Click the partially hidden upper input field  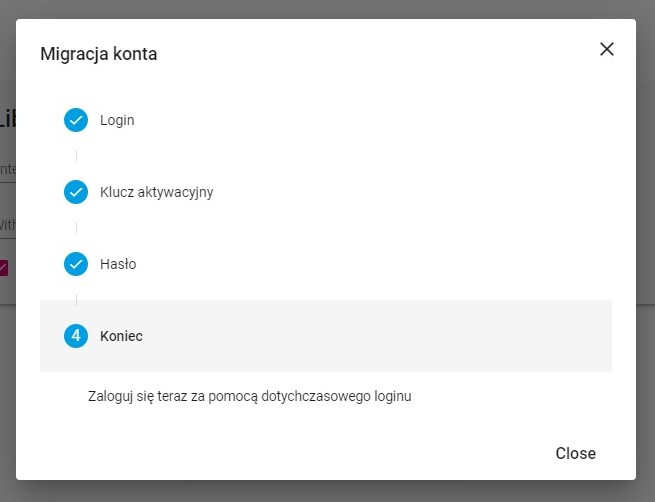point(8,170)
